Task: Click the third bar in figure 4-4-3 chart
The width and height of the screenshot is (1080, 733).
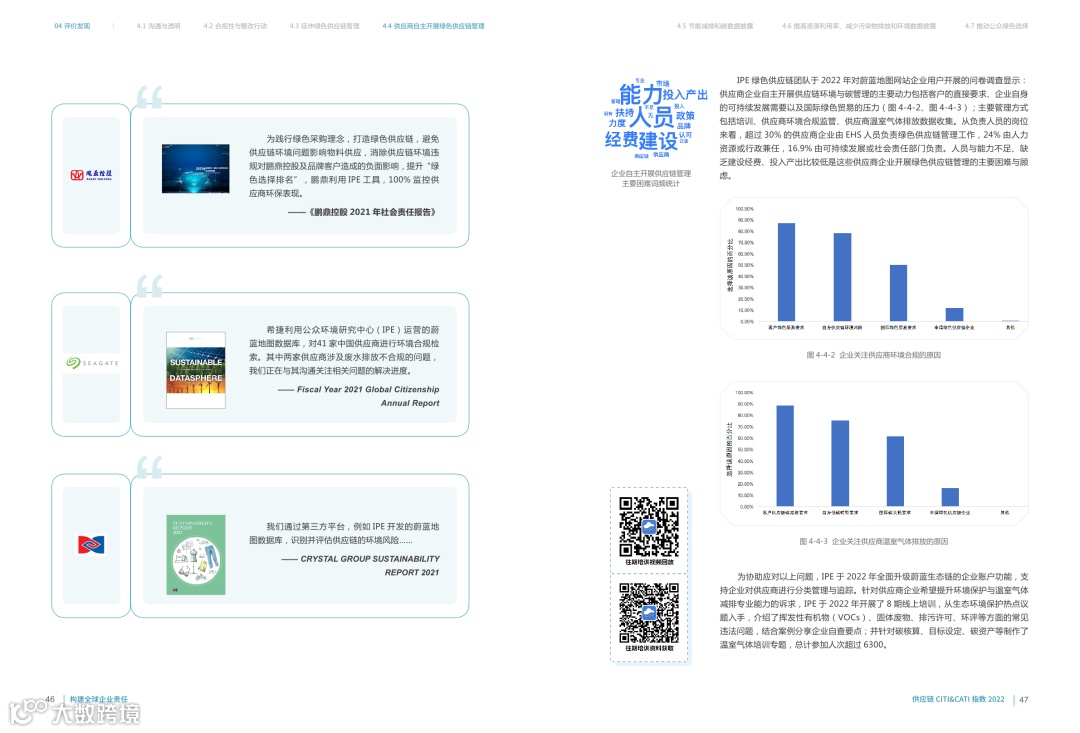Action: (x=895, y=471)
